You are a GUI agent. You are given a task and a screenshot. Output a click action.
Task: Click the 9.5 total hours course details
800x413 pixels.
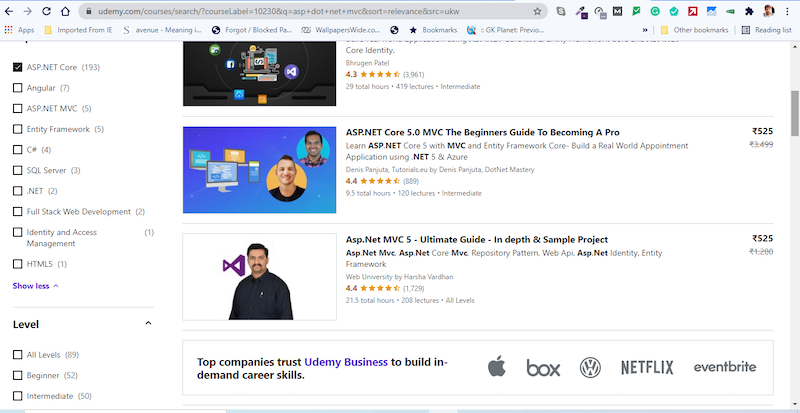tap(413, 193)
